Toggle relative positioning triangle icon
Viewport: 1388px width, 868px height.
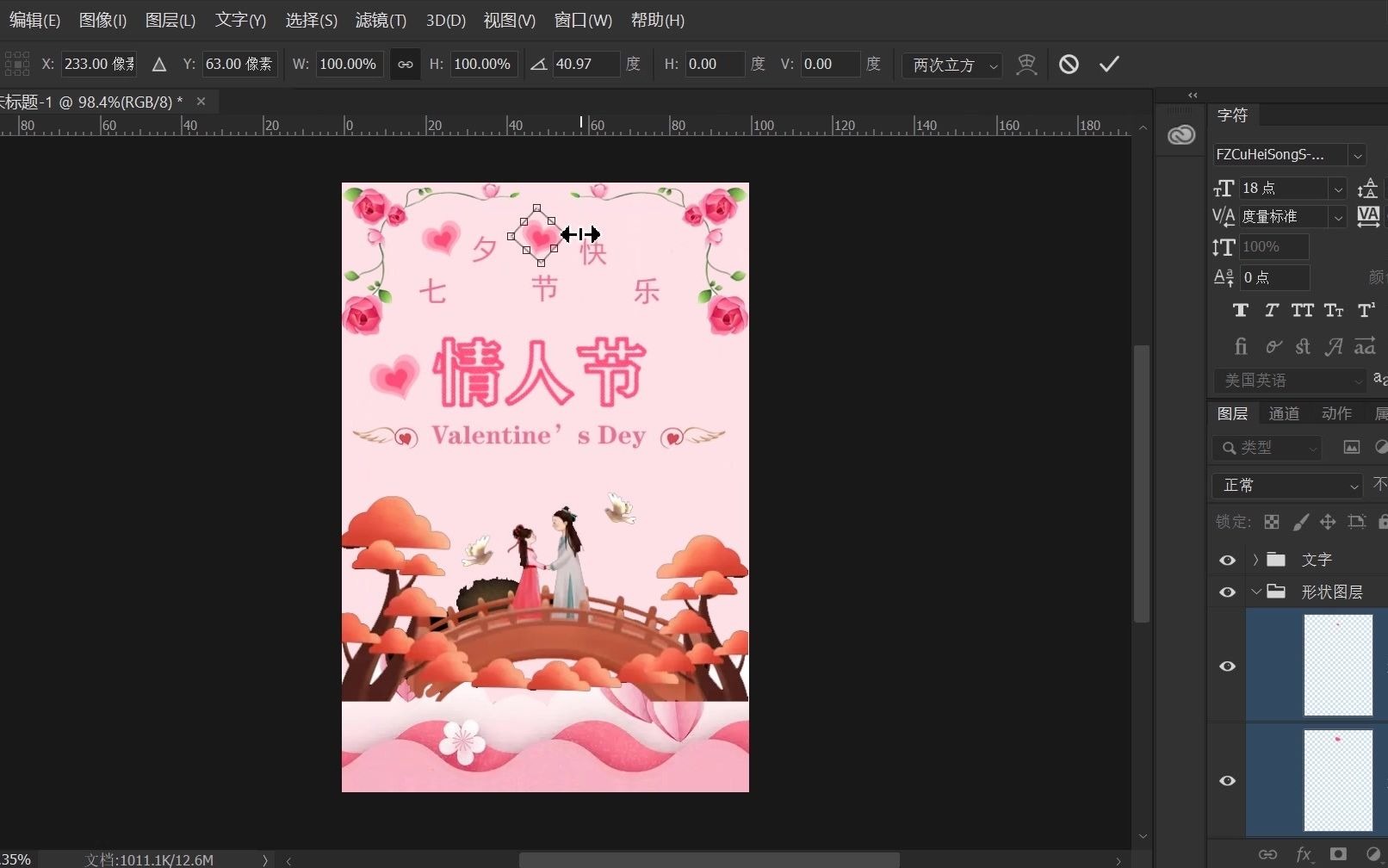click(x=159, y=64)
